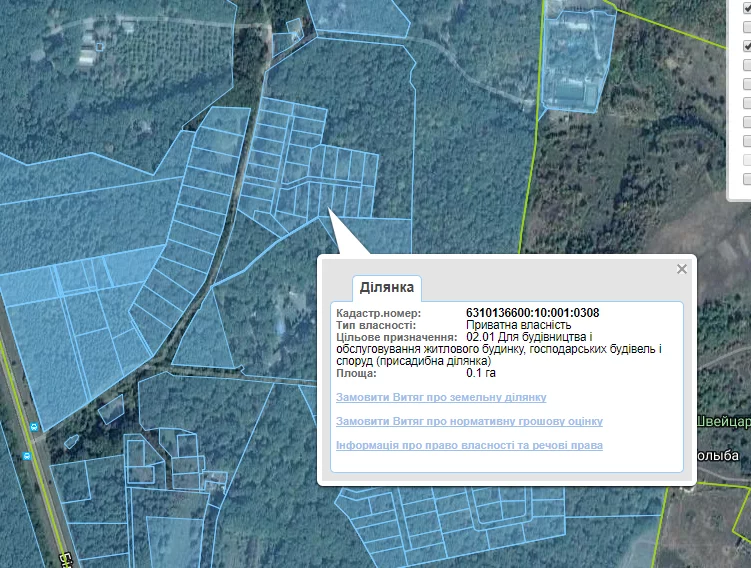Click the lower bus stop icon by the road
Screen dimensions: 751x568
[27, 456]
